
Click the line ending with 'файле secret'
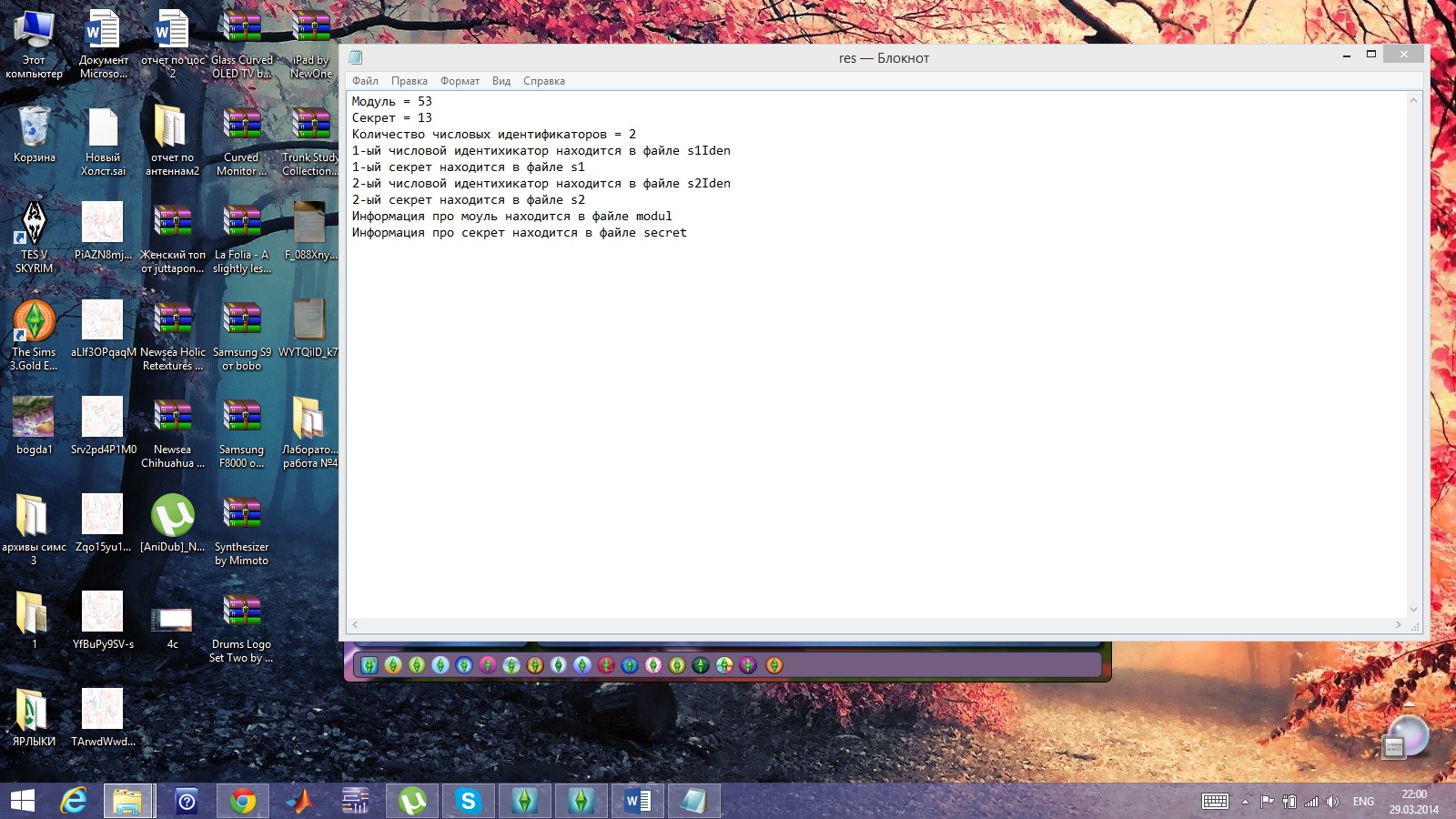[520, 232]
